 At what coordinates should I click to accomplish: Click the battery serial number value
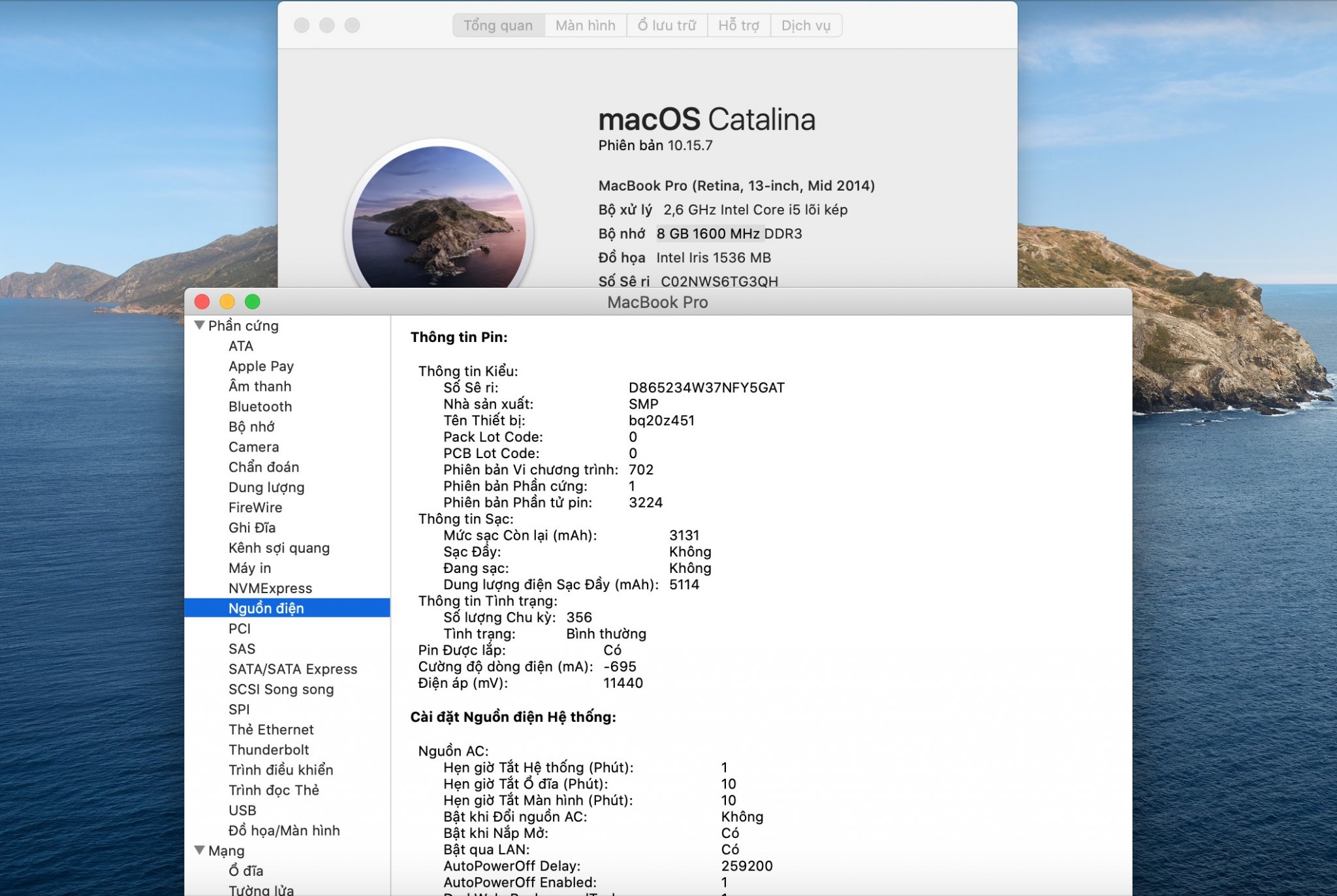(x=706, y=388)
